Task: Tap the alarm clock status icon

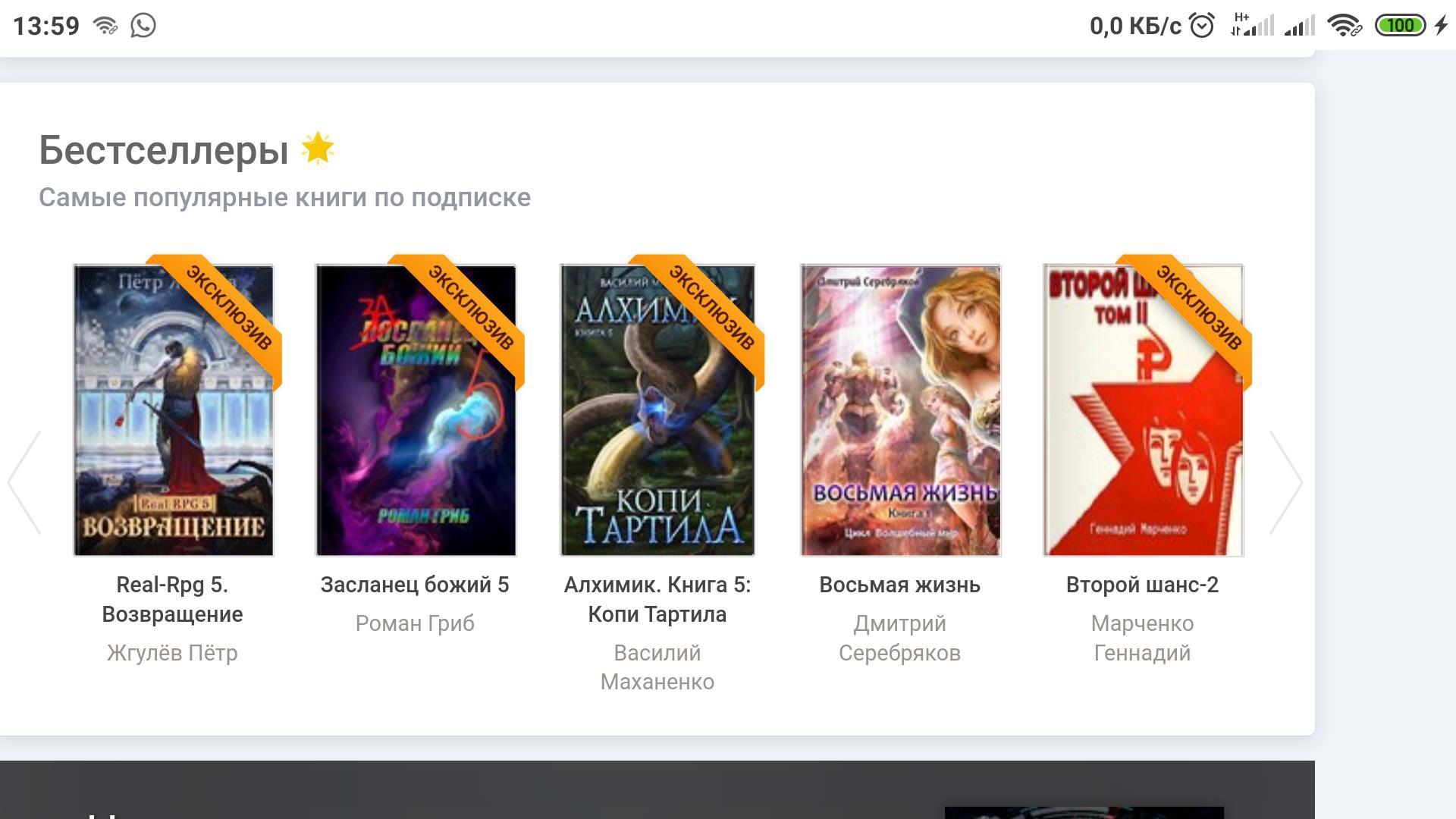Action: (1202, 26)
